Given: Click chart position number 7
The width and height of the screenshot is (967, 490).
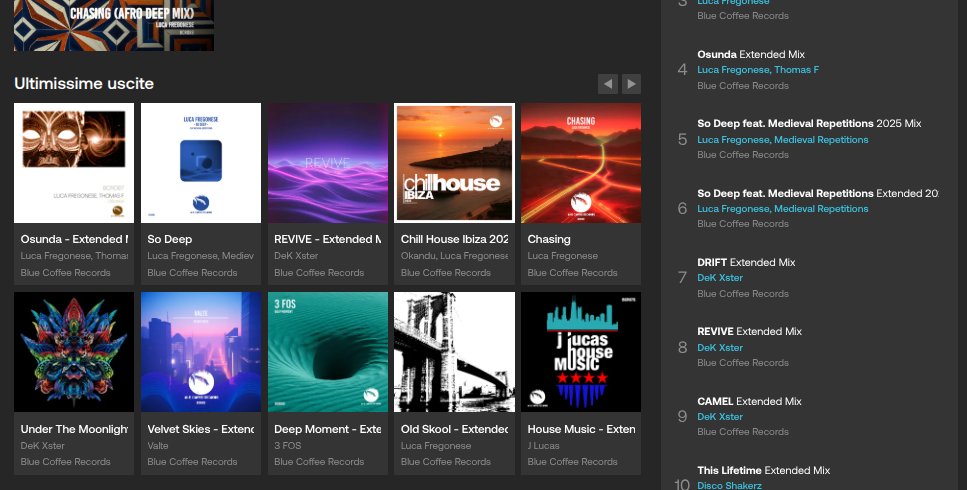Looking at the screenshot, I should pyautogui.click(x=682, y=277).
